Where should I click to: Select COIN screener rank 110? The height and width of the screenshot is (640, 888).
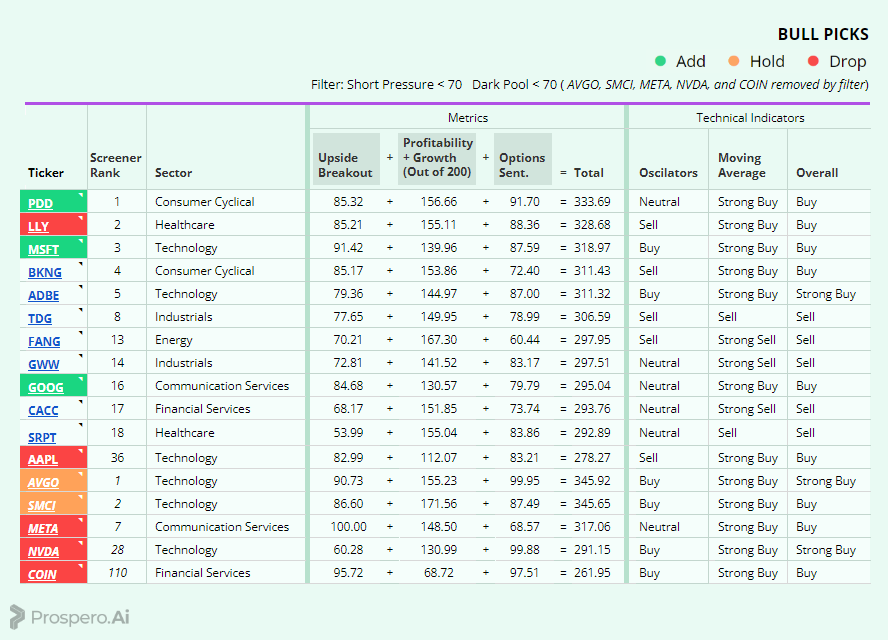117,573
